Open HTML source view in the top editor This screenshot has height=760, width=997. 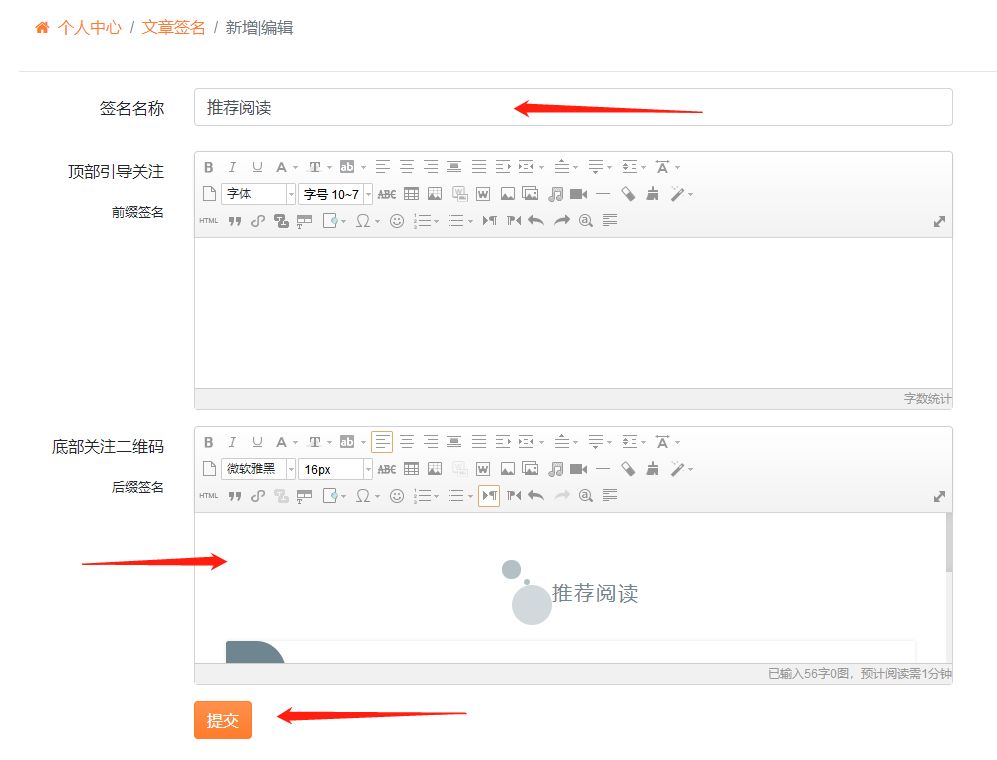point(209,221)
